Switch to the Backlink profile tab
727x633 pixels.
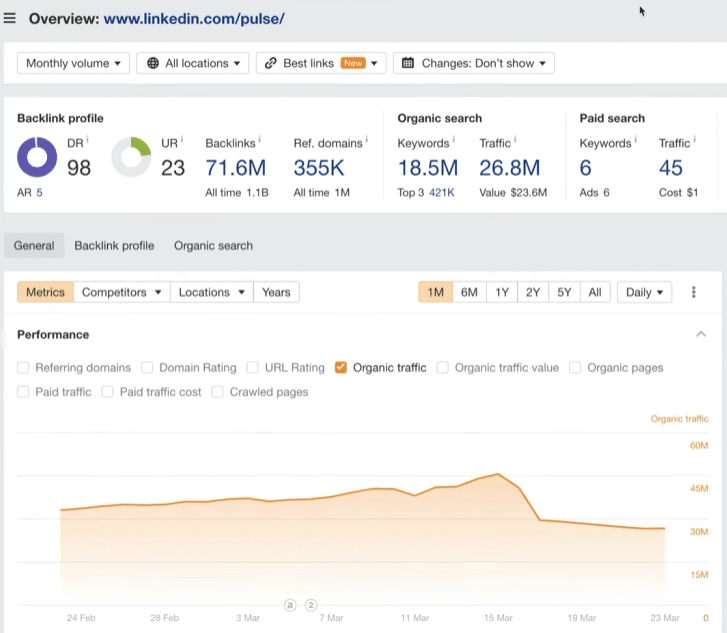click(114, 245)
